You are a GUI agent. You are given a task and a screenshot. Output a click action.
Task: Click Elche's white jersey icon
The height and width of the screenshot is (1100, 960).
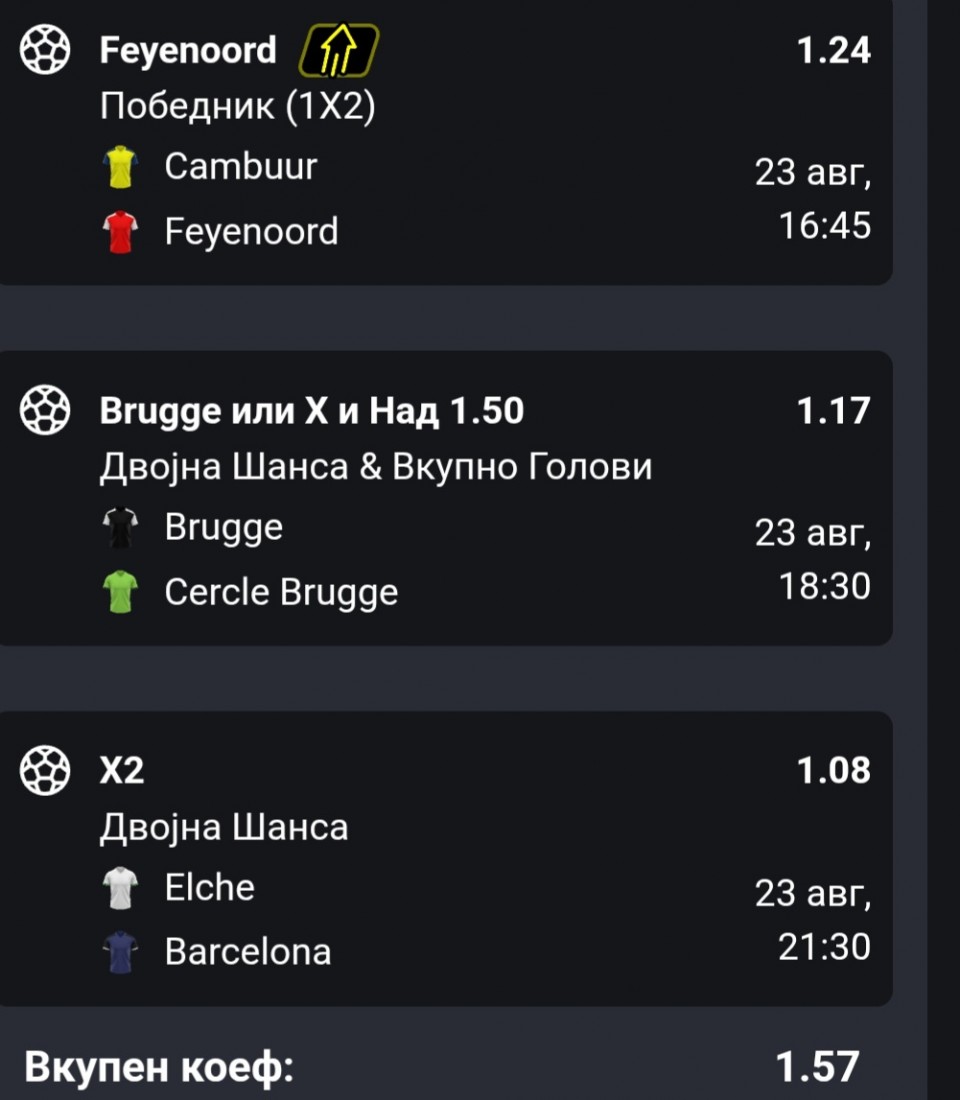click(x=121, y=888)
